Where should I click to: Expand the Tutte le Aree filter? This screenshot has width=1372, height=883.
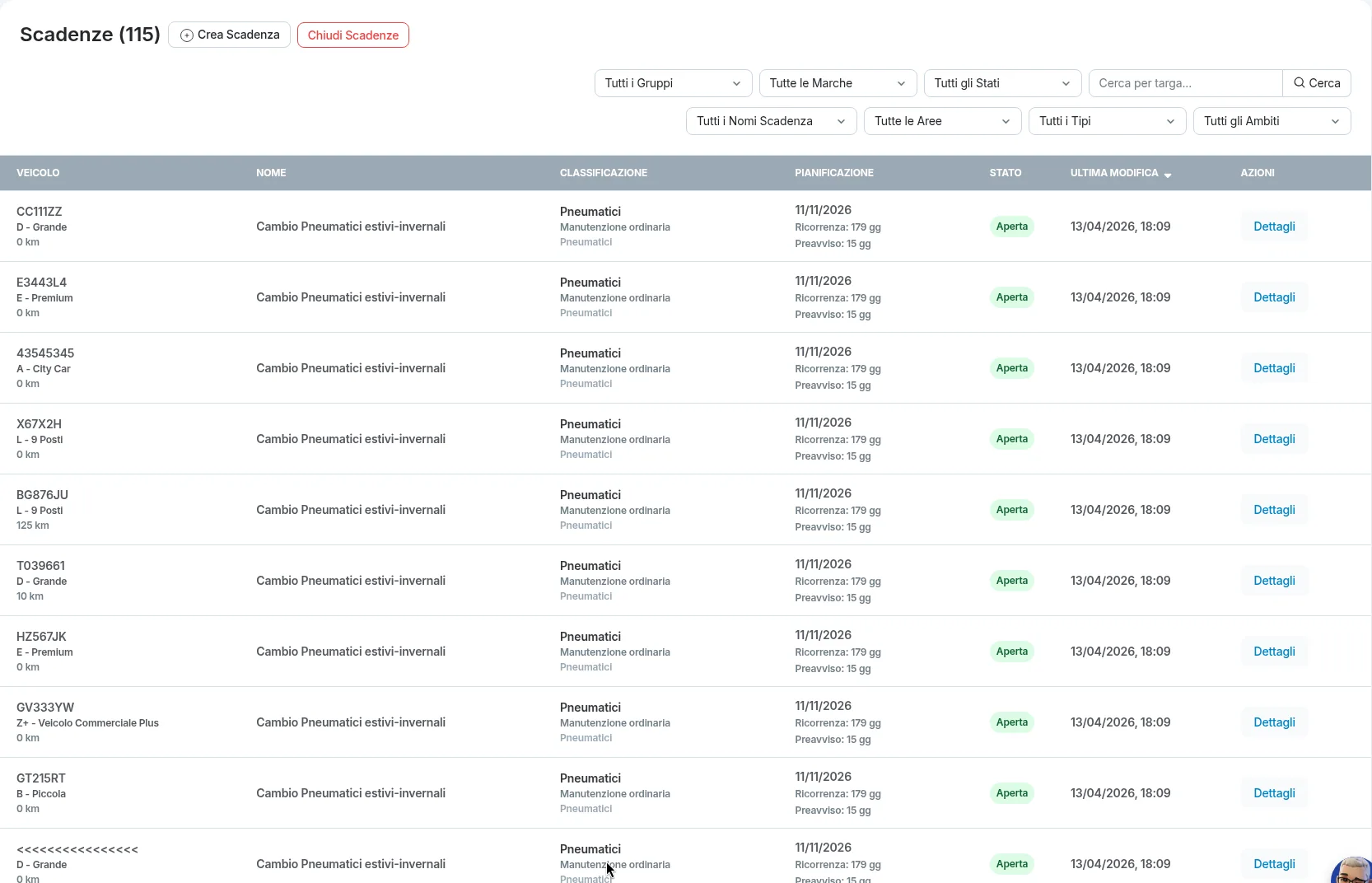click(942, 121)
